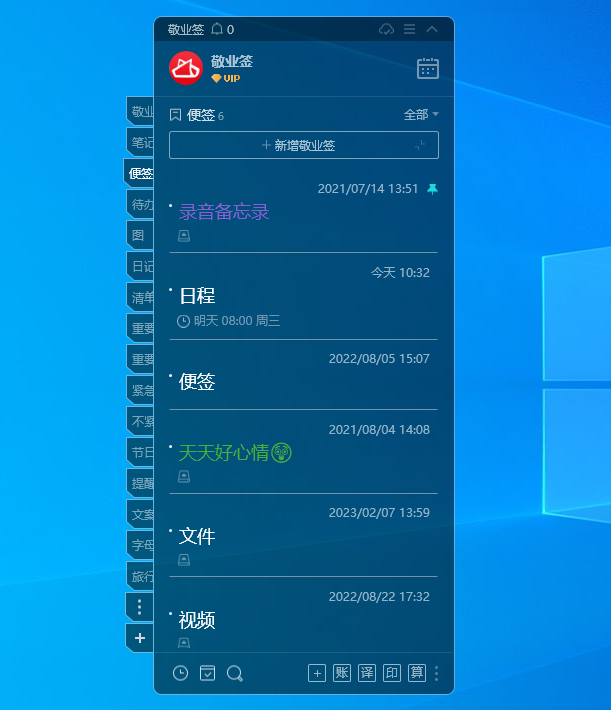Open the 印 tool icon

point(392,673)
